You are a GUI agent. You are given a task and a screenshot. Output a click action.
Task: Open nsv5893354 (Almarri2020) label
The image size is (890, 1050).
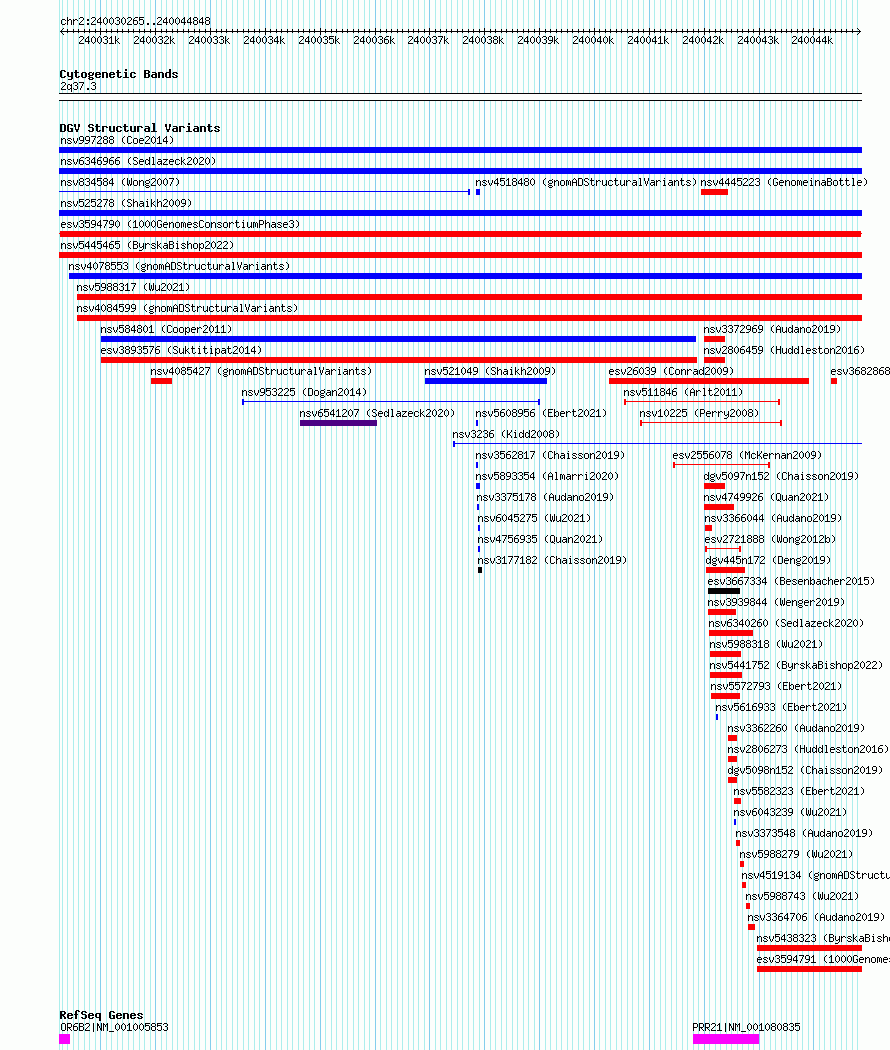[547, 476]
